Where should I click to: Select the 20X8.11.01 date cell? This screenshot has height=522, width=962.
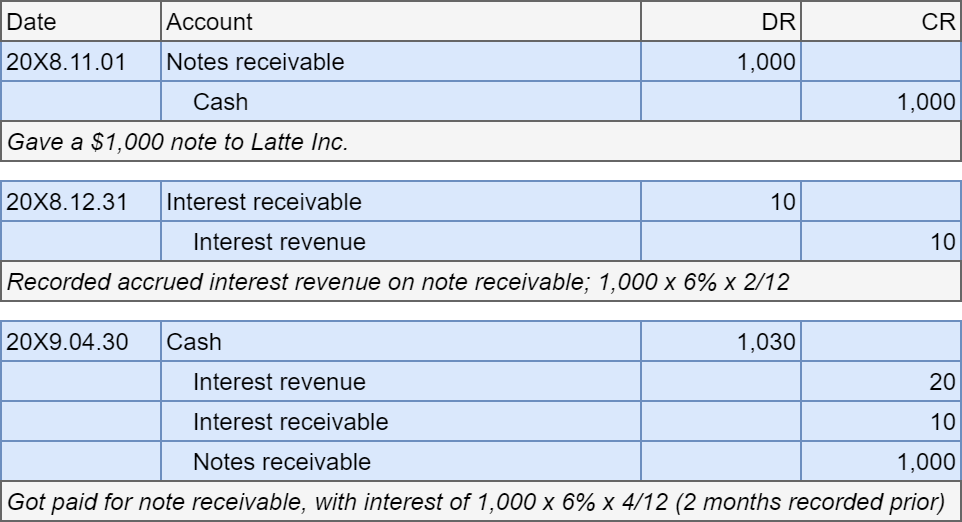81,61
